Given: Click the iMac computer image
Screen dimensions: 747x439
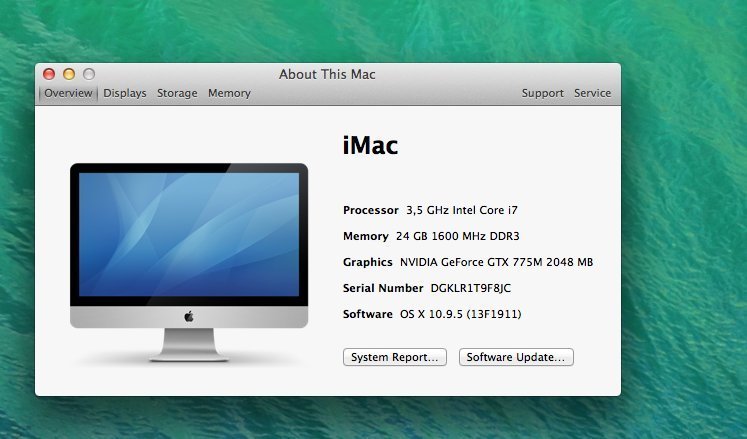Looking at the screenshot, I should coord(189,262).
